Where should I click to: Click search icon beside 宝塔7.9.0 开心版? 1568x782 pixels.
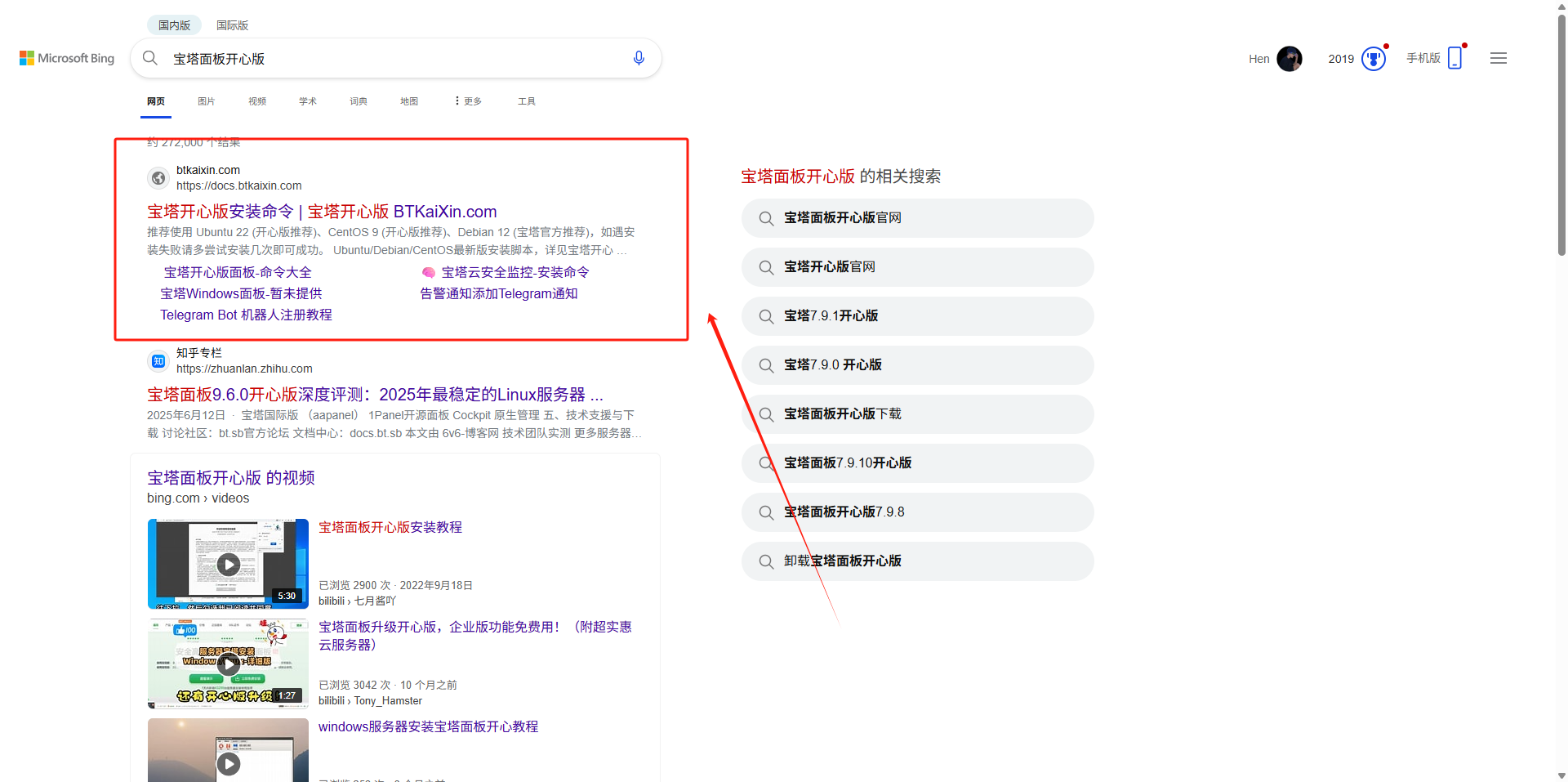(766, 365)
